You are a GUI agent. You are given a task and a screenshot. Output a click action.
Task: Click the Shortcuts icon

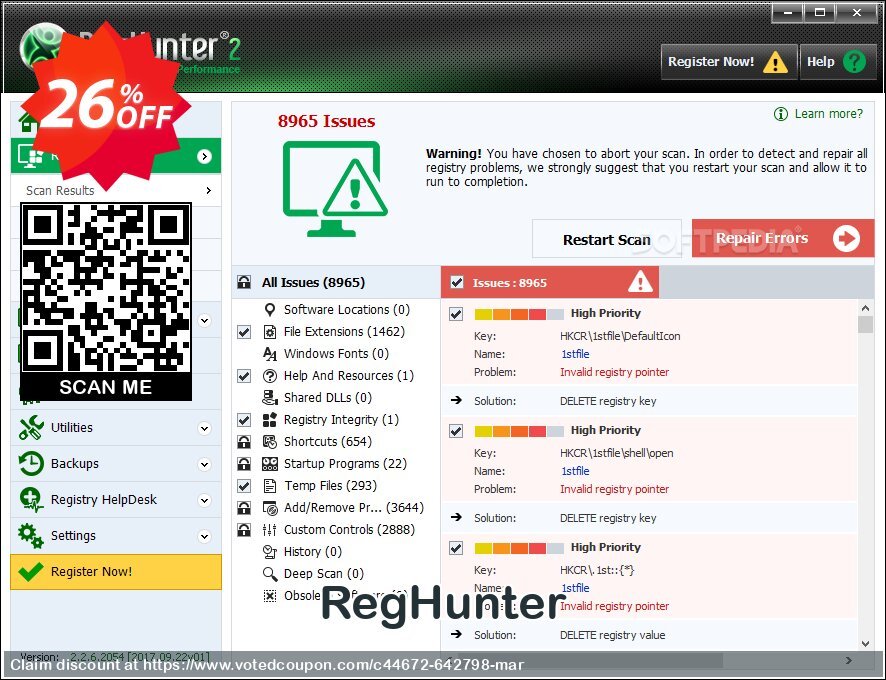(x=270, y=442)
